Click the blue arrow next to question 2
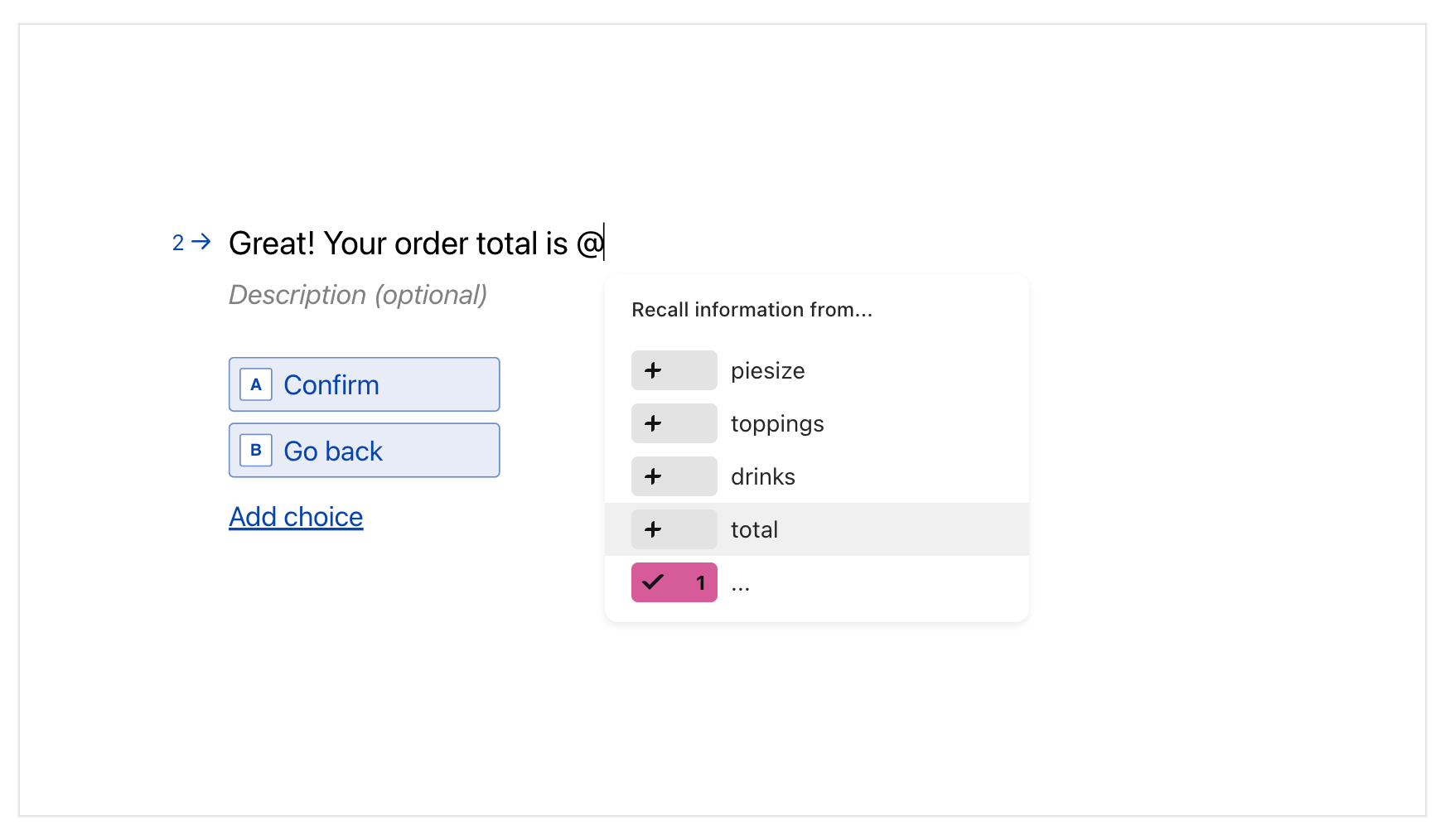 click(x=201, y=242)
